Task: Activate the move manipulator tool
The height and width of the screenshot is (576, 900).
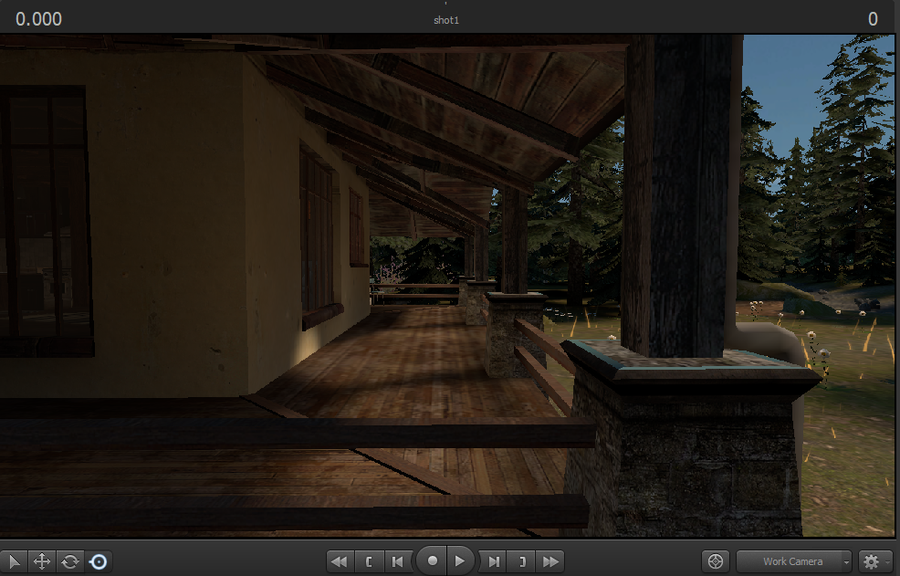Action: pos(42,561)
